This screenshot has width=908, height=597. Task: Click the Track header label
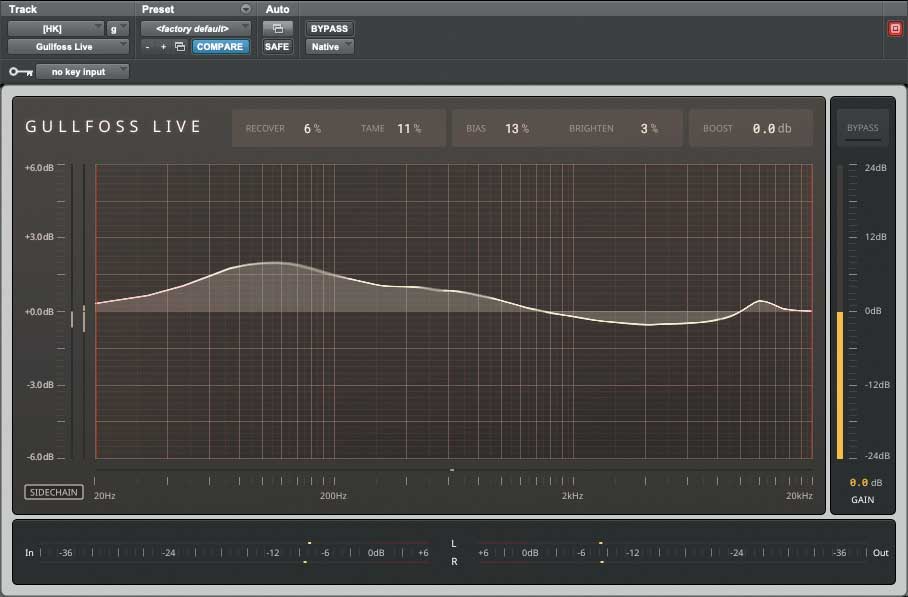[x=23, y=9]
